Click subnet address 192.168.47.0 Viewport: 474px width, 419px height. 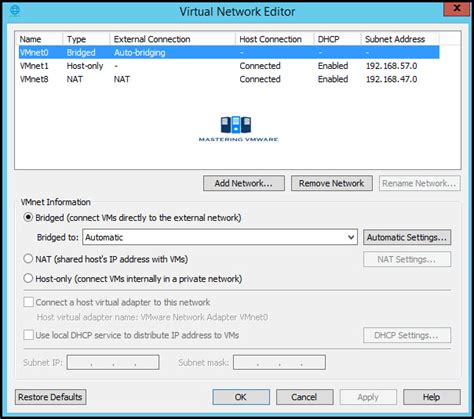[x=391, y=79]
